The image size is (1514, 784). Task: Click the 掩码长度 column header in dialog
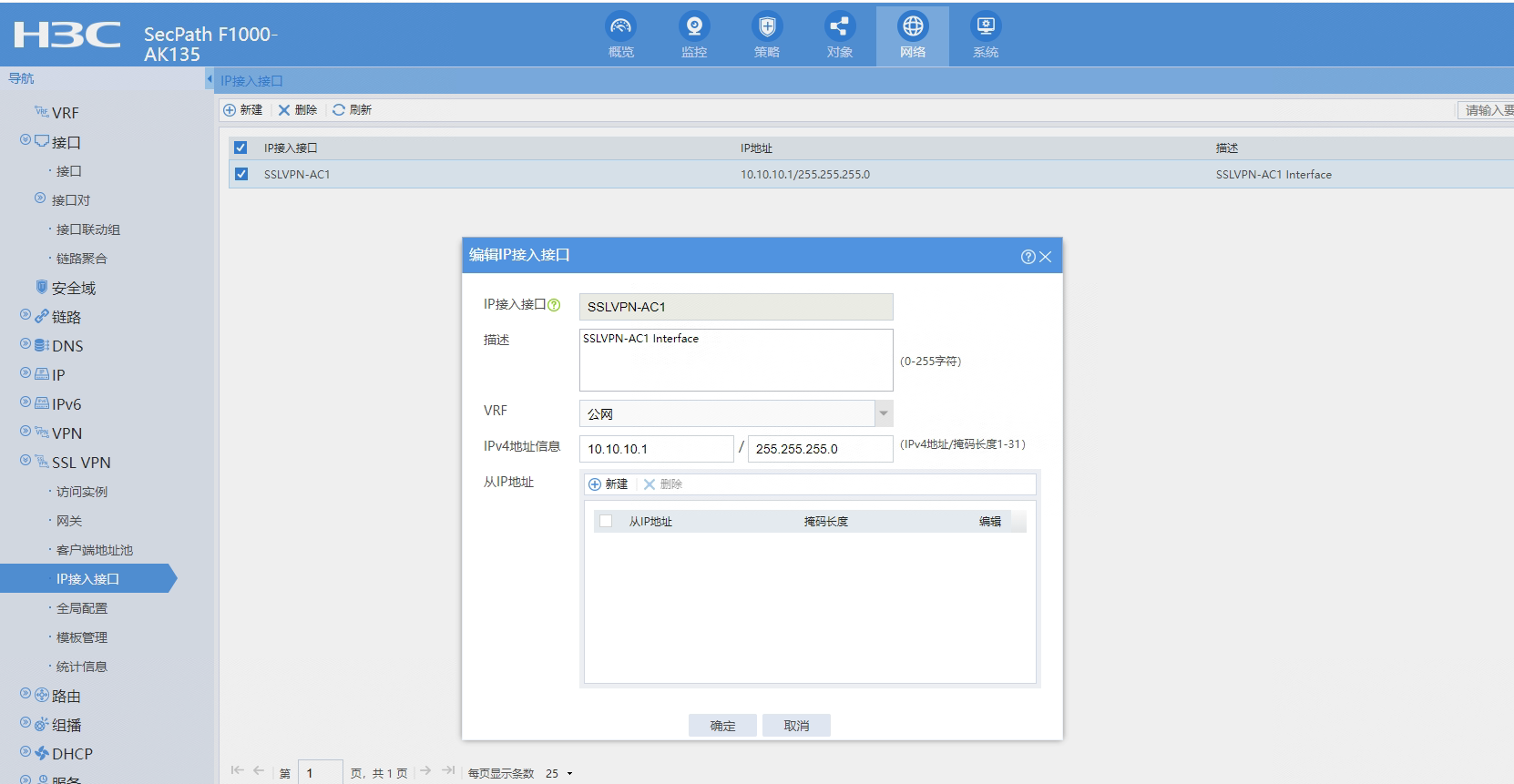click(x=826, y=522)
